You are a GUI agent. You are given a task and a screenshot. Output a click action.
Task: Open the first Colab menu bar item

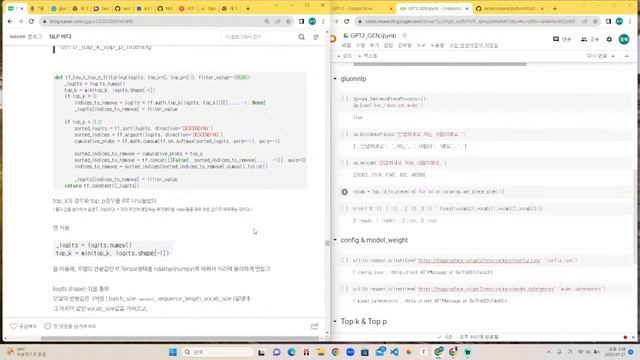coord(346,45)
